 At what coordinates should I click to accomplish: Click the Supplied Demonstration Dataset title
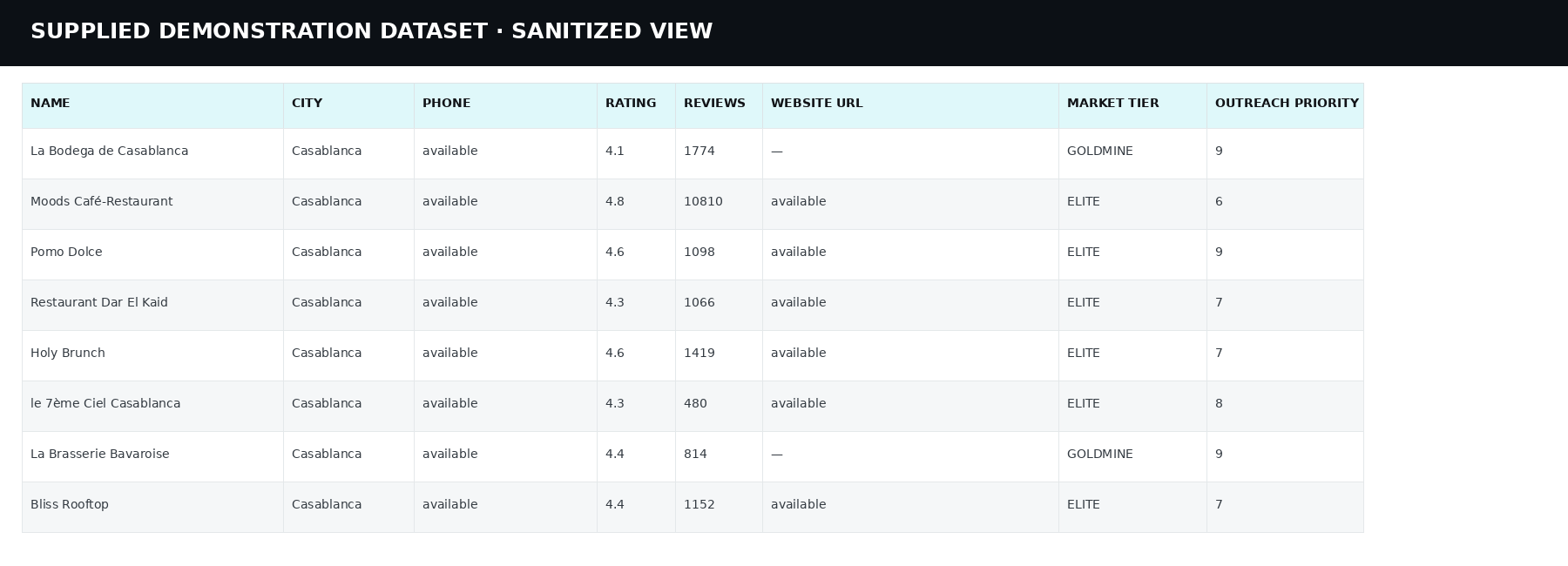(x=371, y=31)
